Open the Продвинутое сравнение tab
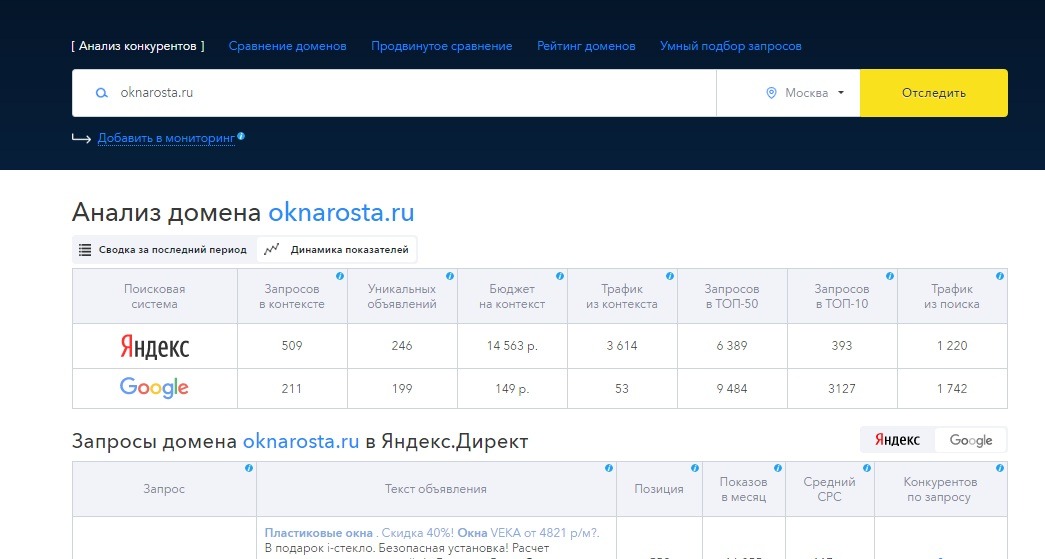 coord(441,46)
